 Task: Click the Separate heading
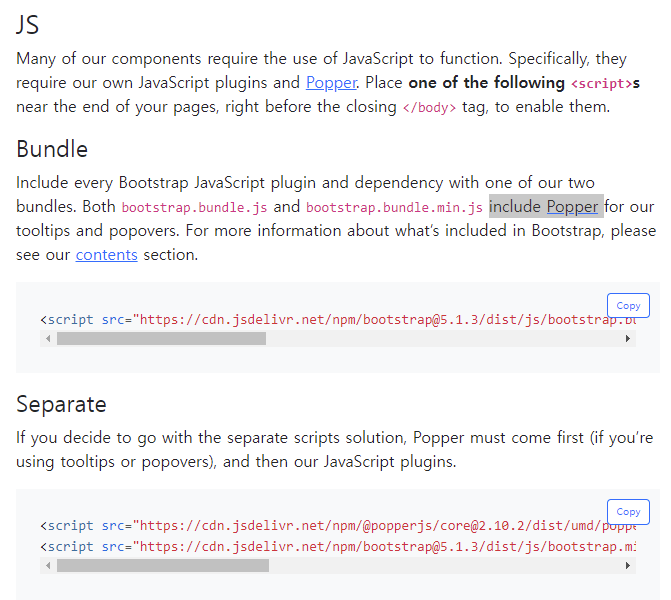point(61,404)
